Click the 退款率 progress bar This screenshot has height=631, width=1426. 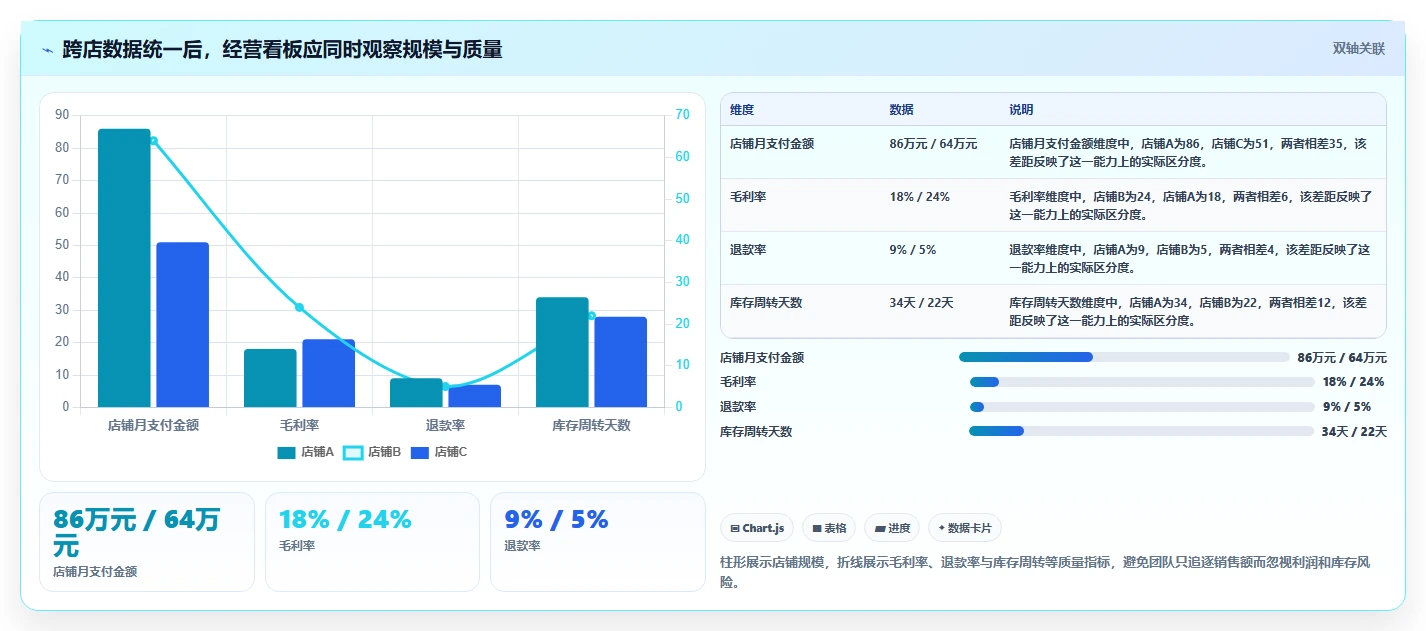point(1142,407)
